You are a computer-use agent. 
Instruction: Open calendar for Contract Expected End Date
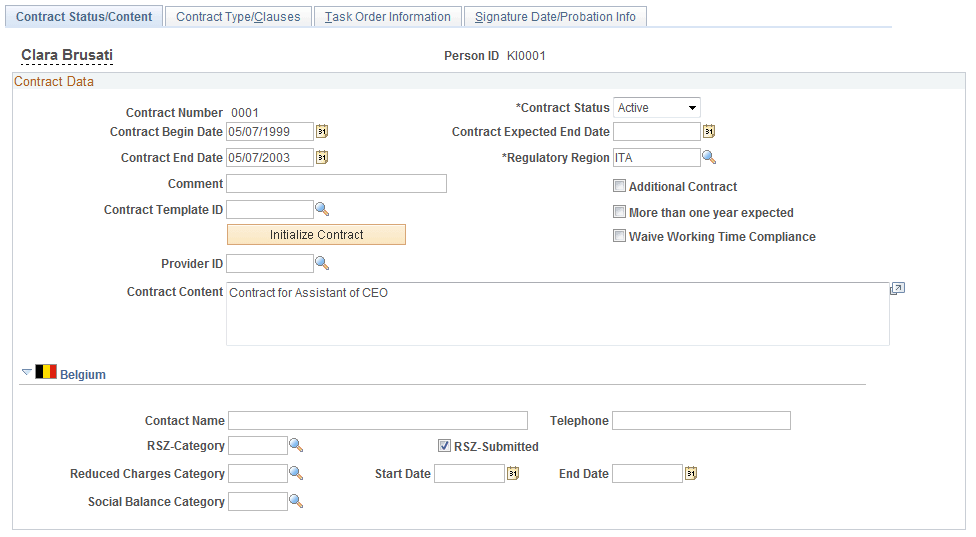pos(709,131)
